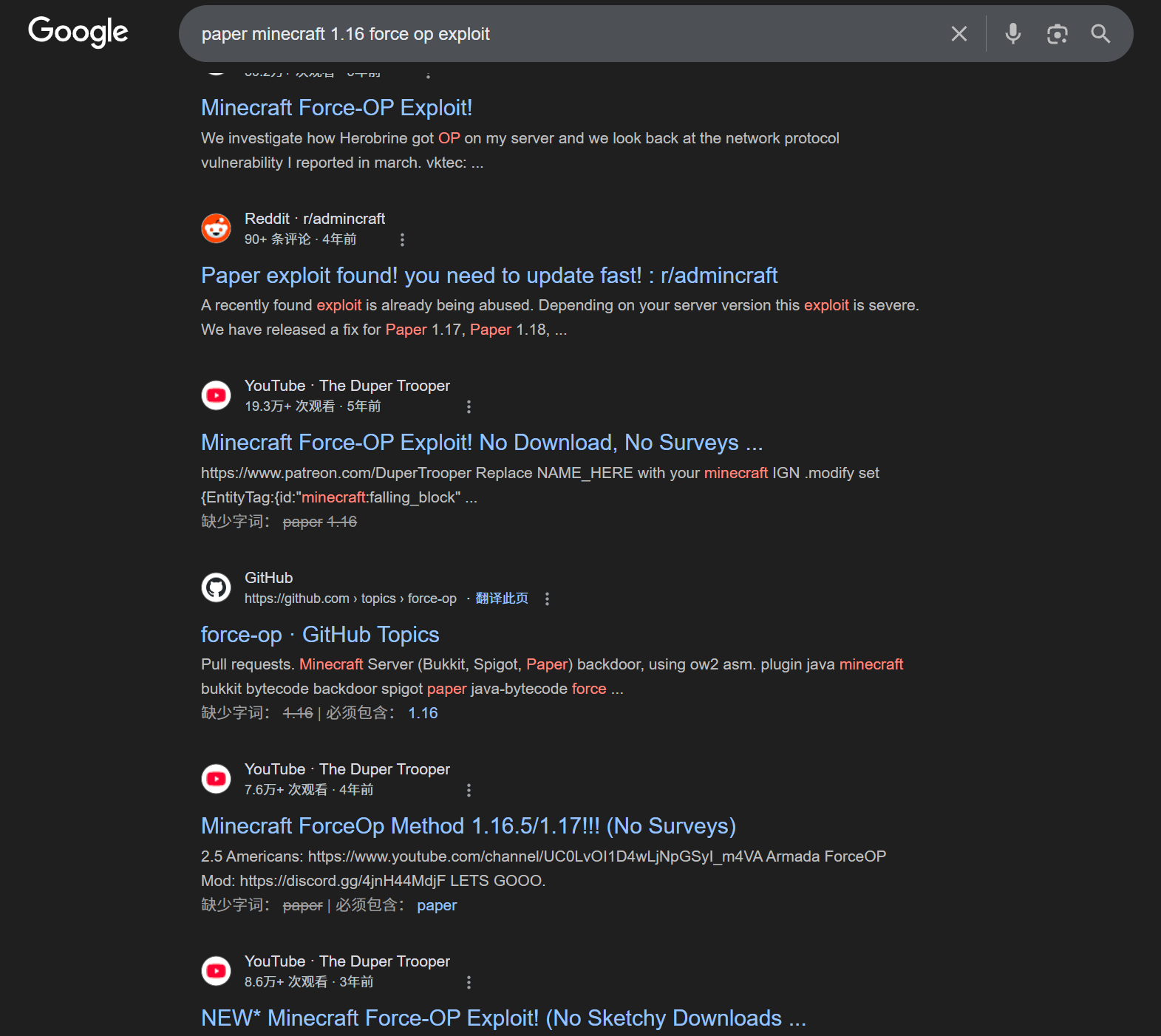Open "Minecraft ForceOp Method 1.16.5/1.17" video
Screen dimensions: 1161x1036
point(468,826)
